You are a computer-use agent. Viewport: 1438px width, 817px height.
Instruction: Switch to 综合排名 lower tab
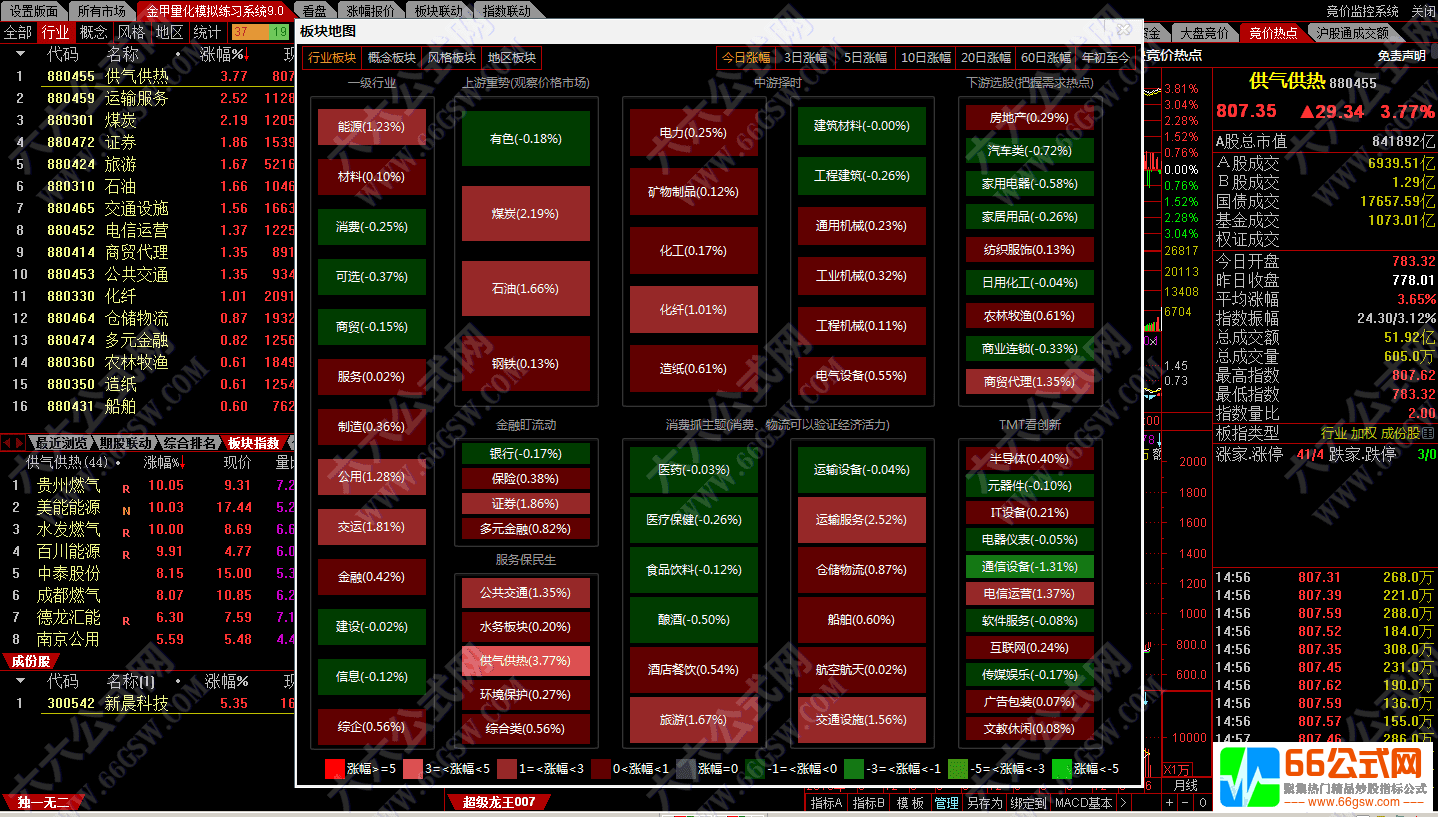pos(190,443)
